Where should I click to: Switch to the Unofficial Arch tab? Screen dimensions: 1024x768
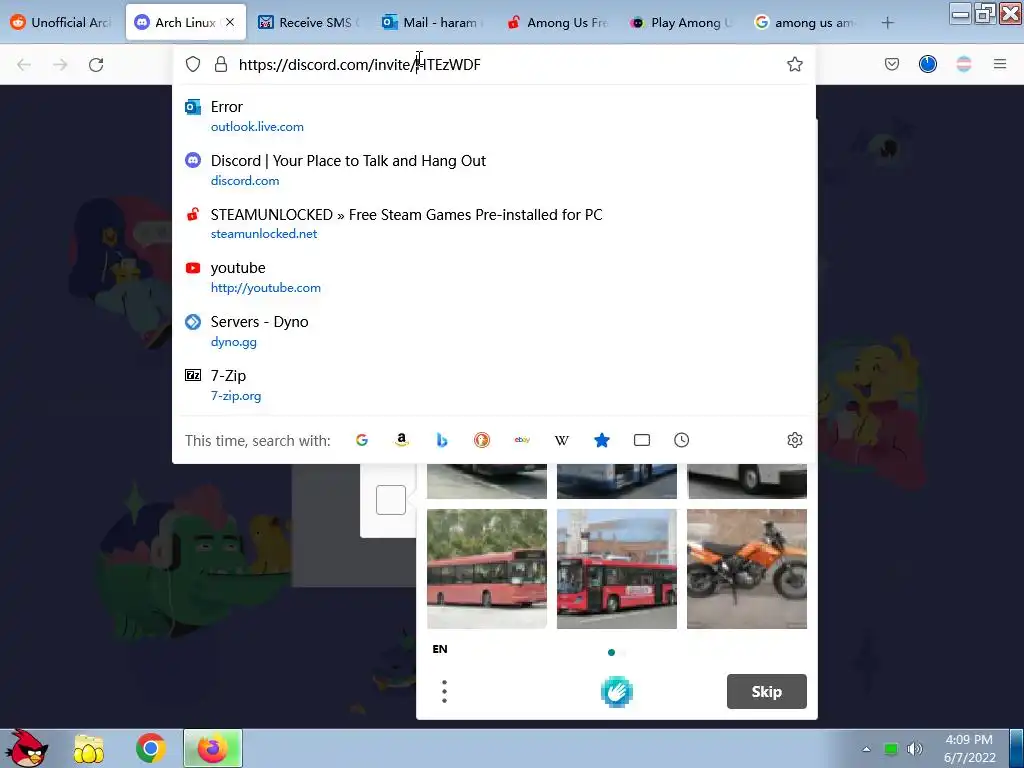coord(62,22)
